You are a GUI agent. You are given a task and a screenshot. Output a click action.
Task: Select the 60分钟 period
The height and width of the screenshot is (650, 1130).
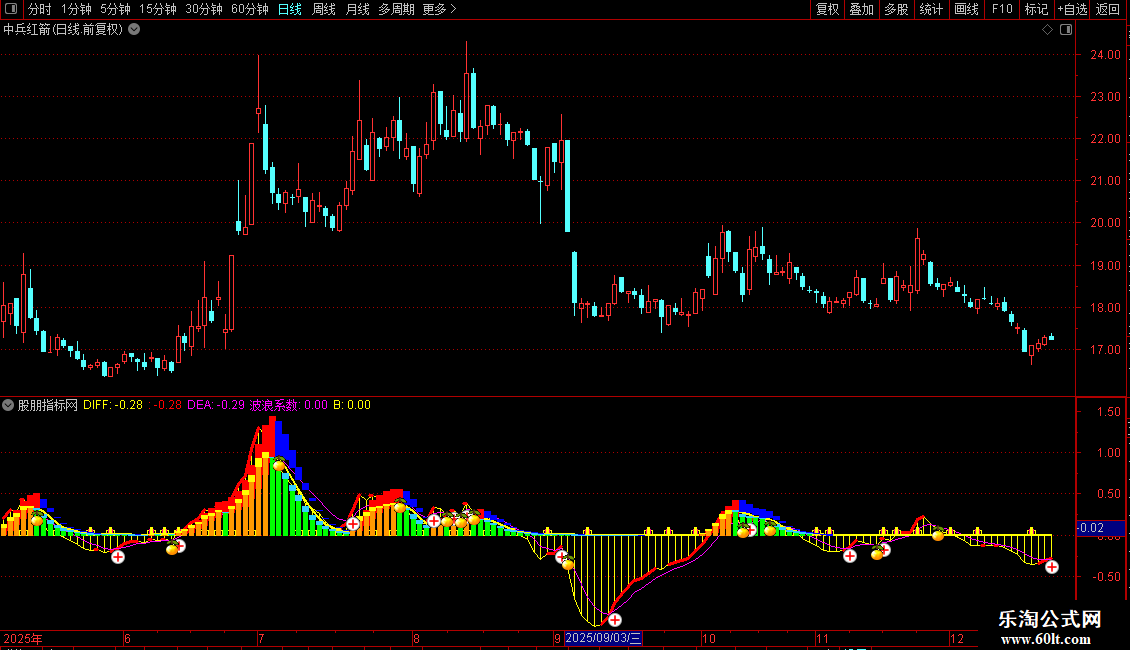click(250, 9)
